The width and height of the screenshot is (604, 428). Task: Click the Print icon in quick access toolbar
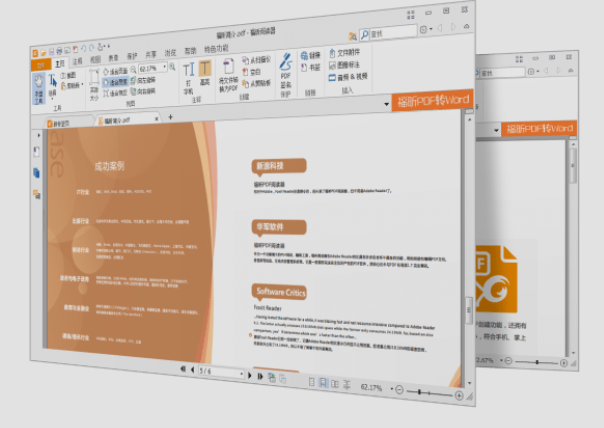click(x=59, y=50)
